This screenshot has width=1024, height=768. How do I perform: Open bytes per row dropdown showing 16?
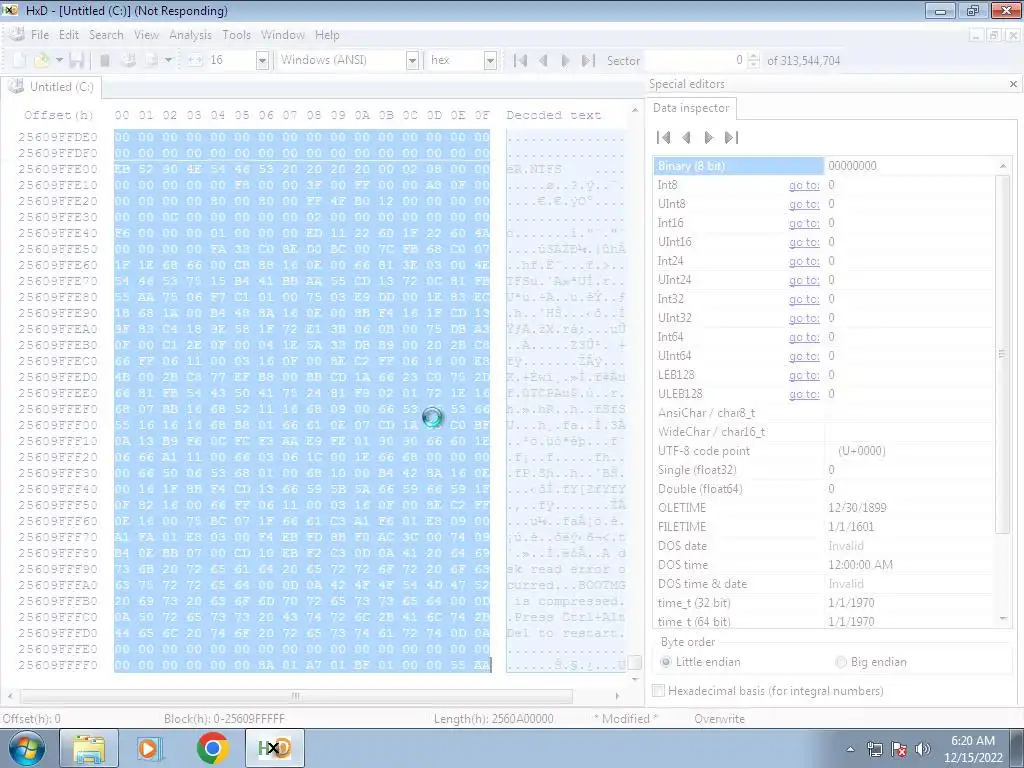(x=263, y=61)
